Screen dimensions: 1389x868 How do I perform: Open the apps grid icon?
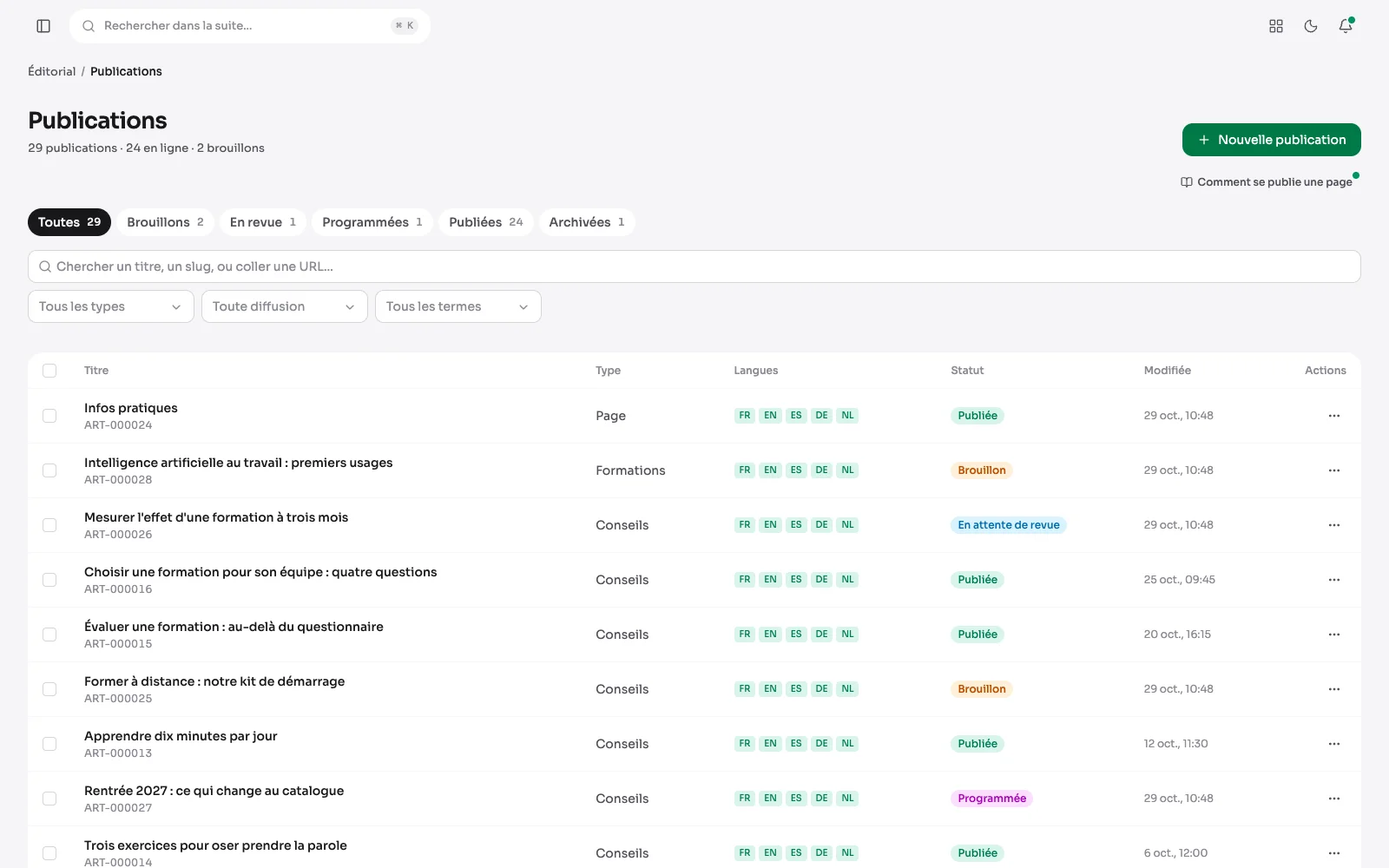click(1276, 26)
